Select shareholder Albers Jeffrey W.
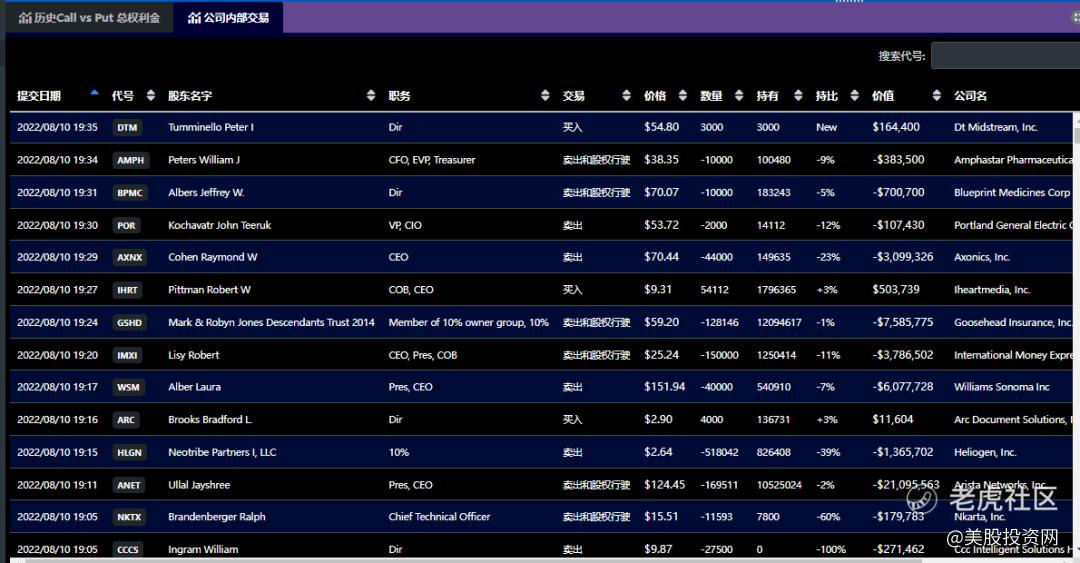 [206, 193]
